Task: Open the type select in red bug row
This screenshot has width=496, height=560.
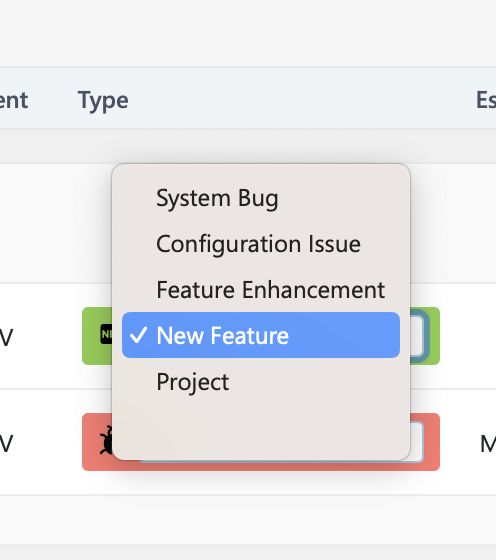Action: [416, 442]
